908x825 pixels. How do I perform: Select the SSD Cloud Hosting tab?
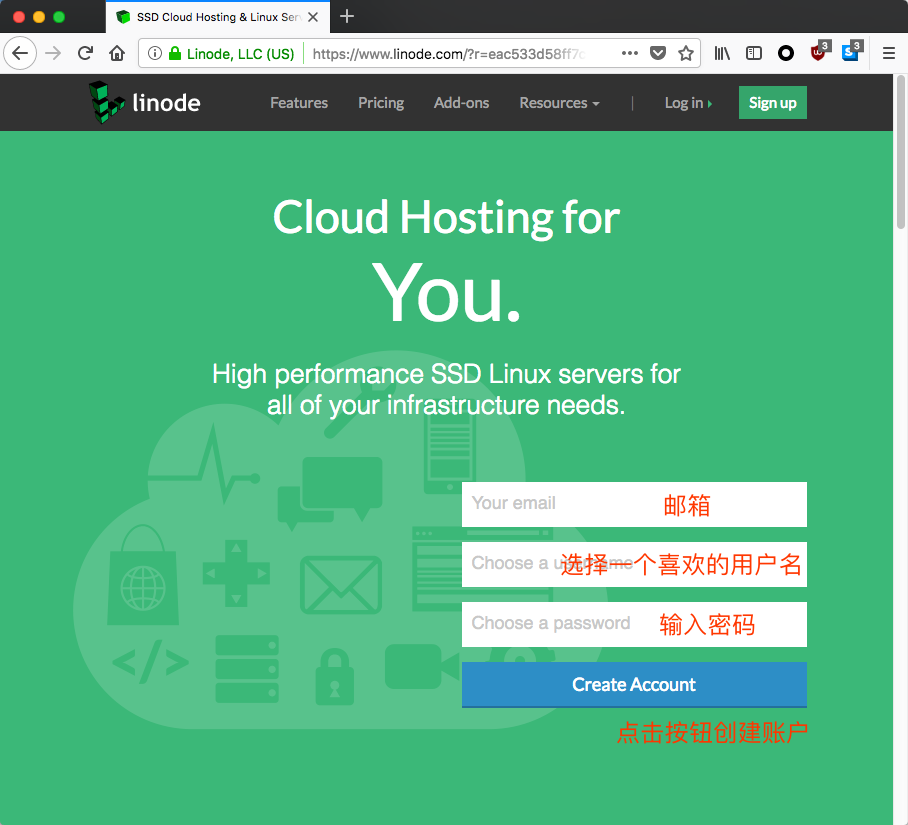(218, 17)
